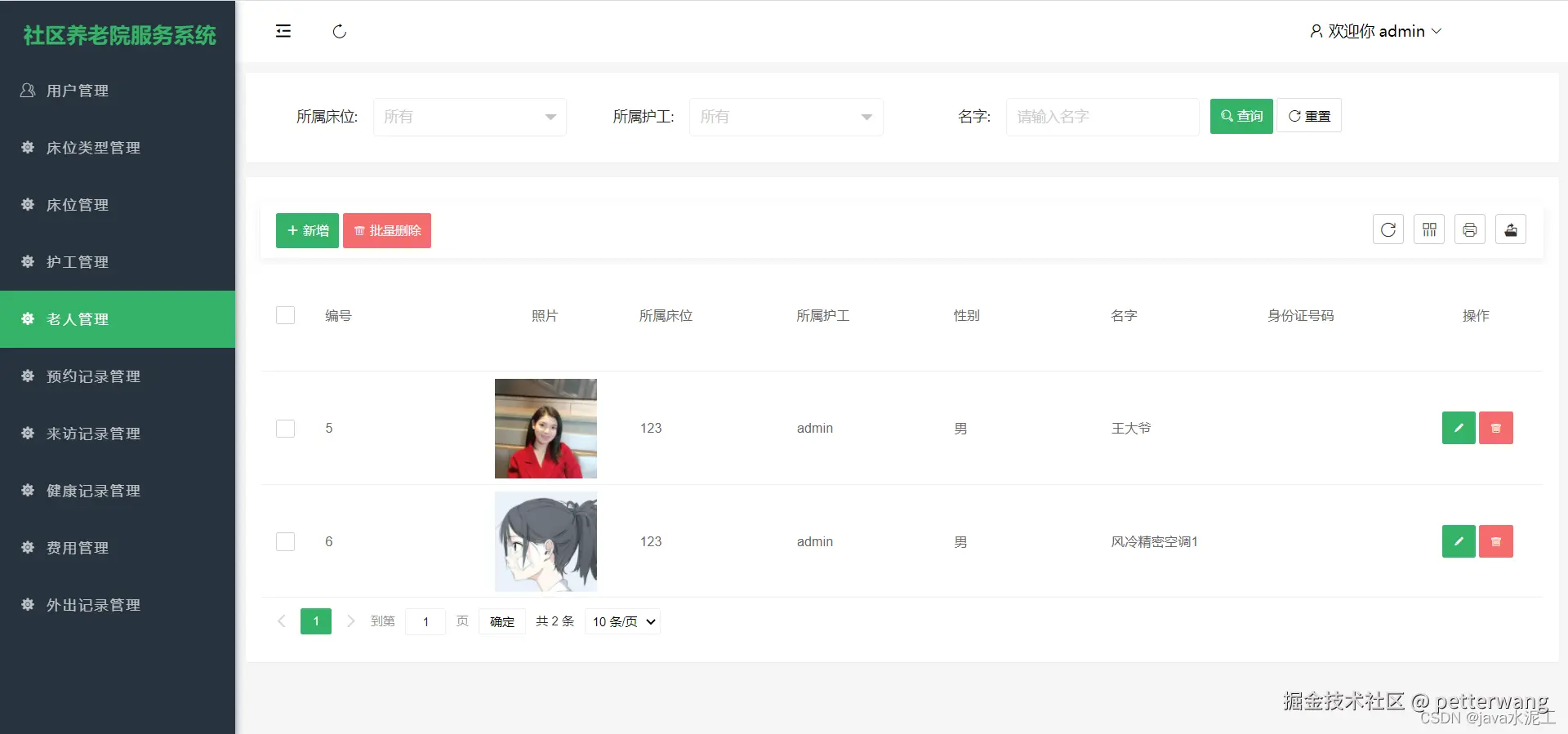1568x734 pixels.
Task: Click the print icon in table toolbar
Action: tap(1470, 229)
